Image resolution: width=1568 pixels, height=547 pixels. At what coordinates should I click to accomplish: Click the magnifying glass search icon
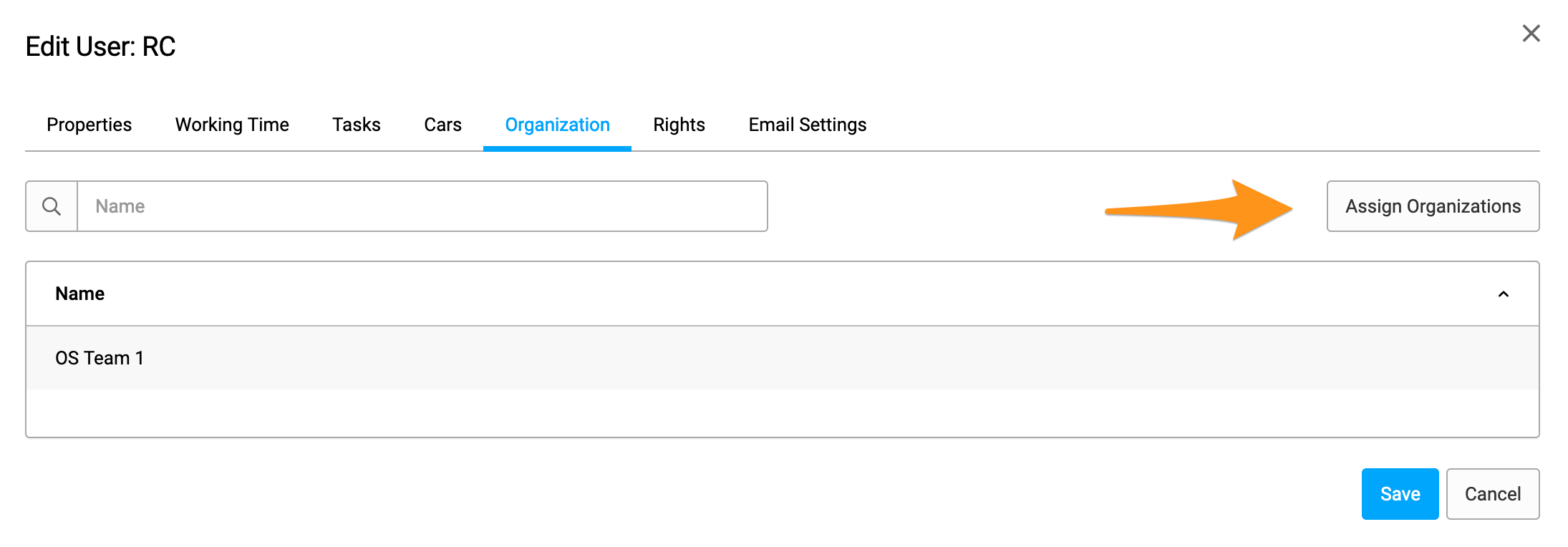[x=52, y=206]
